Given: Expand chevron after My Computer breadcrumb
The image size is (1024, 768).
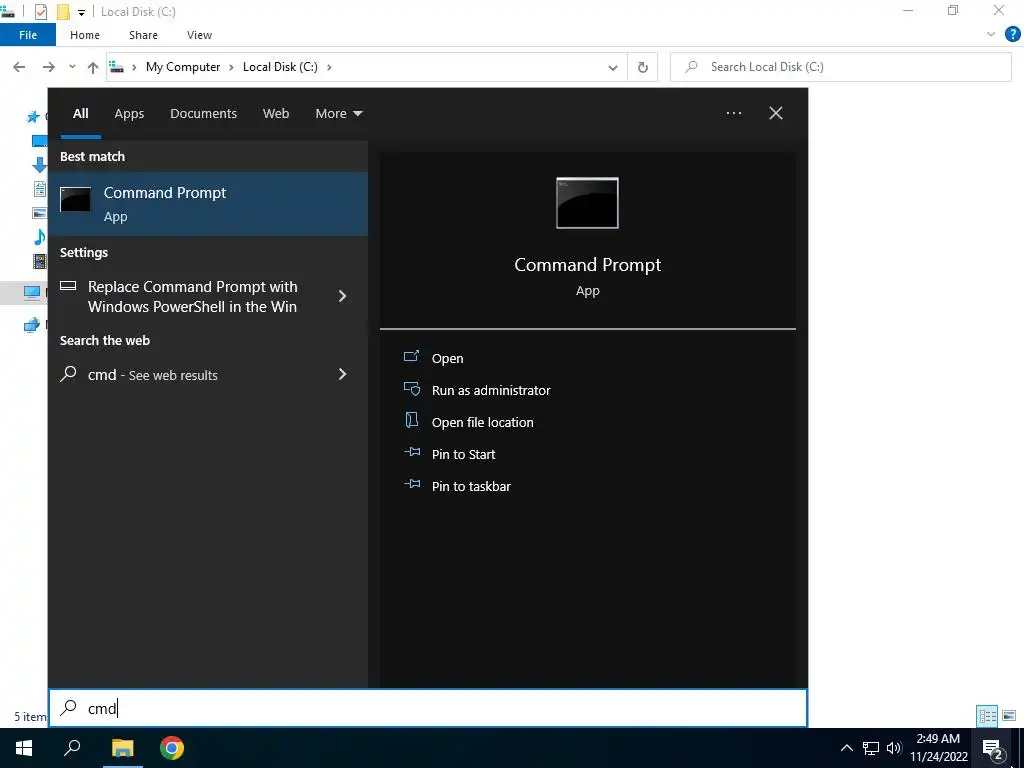Looking at the screenshot, I should coord(231,67).
